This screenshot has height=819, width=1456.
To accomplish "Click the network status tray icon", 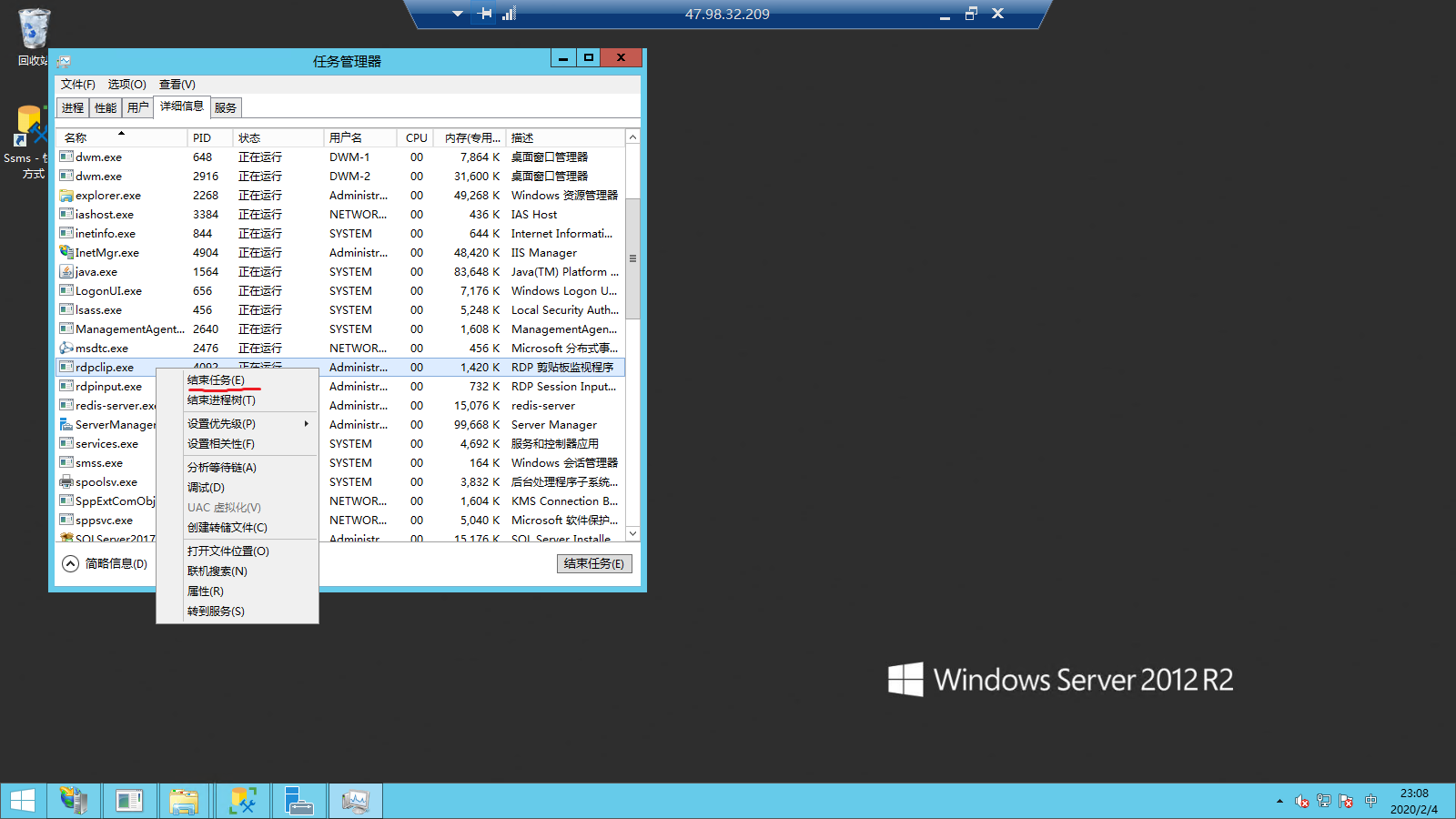I will click(1324, 801).
